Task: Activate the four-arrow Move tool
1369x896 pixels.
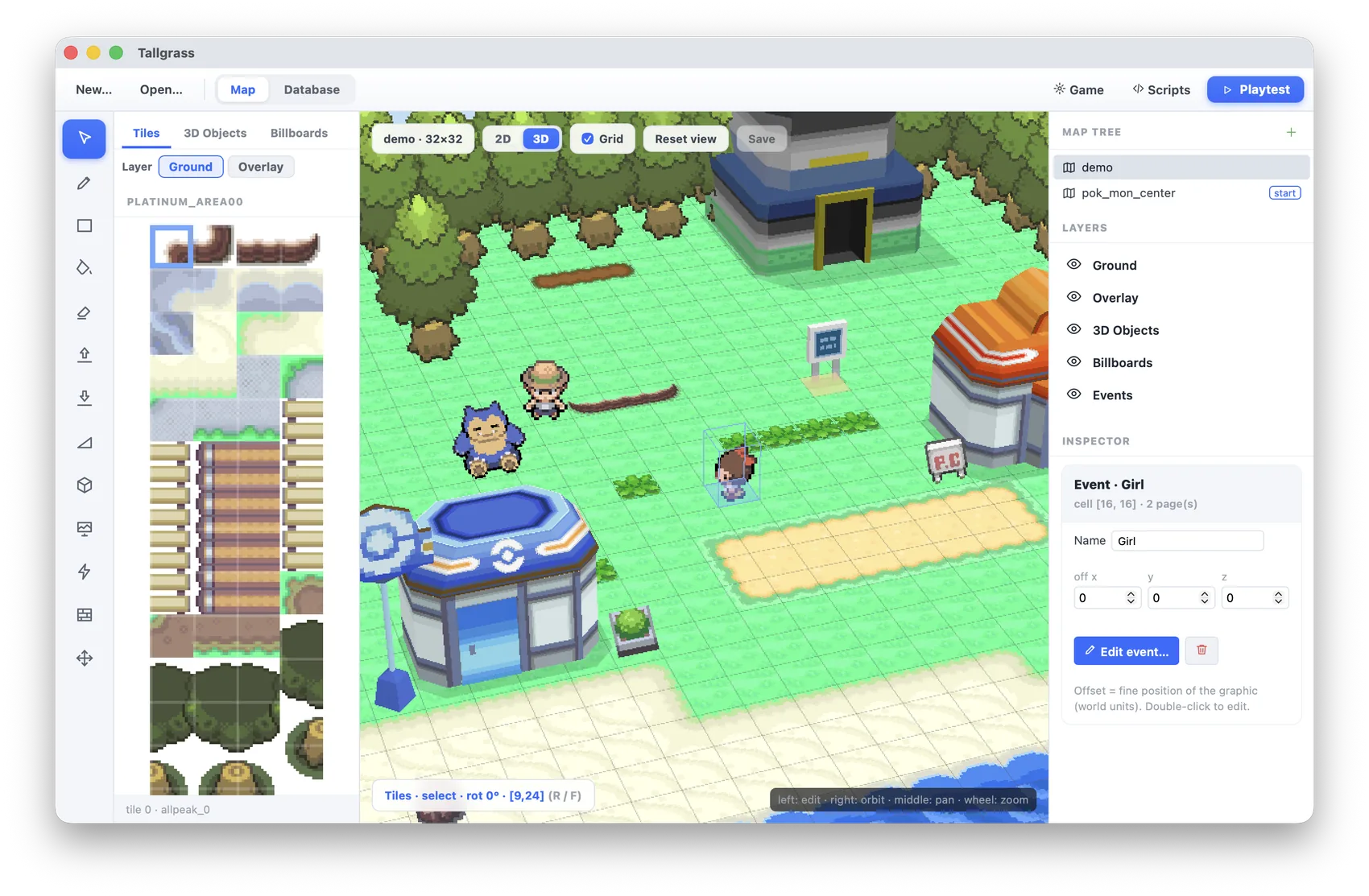Action: tap(85, 659)
